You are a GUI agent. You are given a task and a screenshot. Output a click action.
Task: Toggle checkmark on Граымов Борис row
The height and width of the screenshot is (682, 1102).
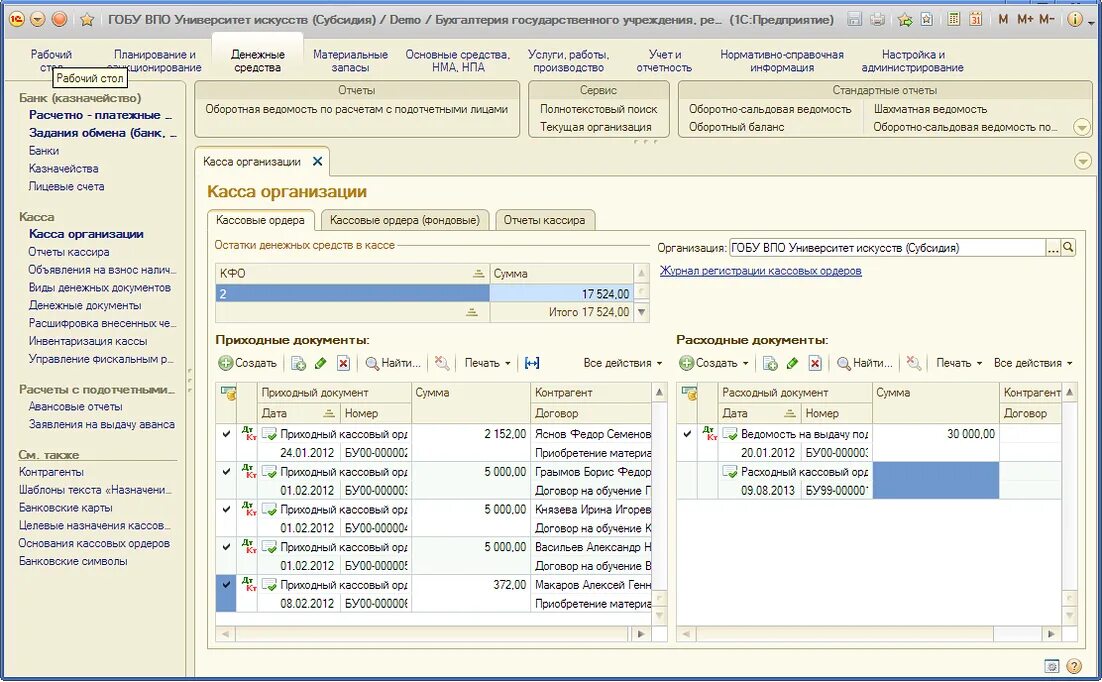(226, 472)
